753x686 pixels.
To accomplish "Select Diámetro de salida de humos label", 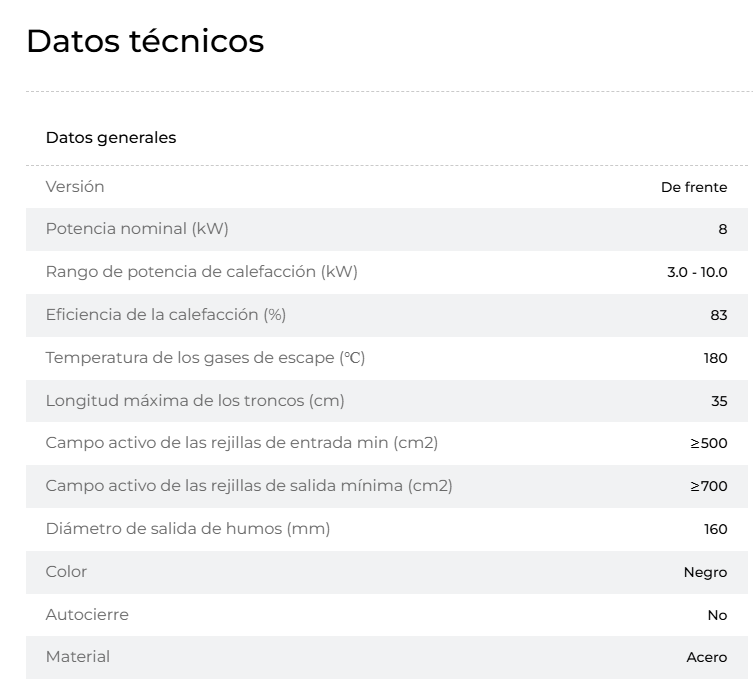I will click(x=188, y=528).
